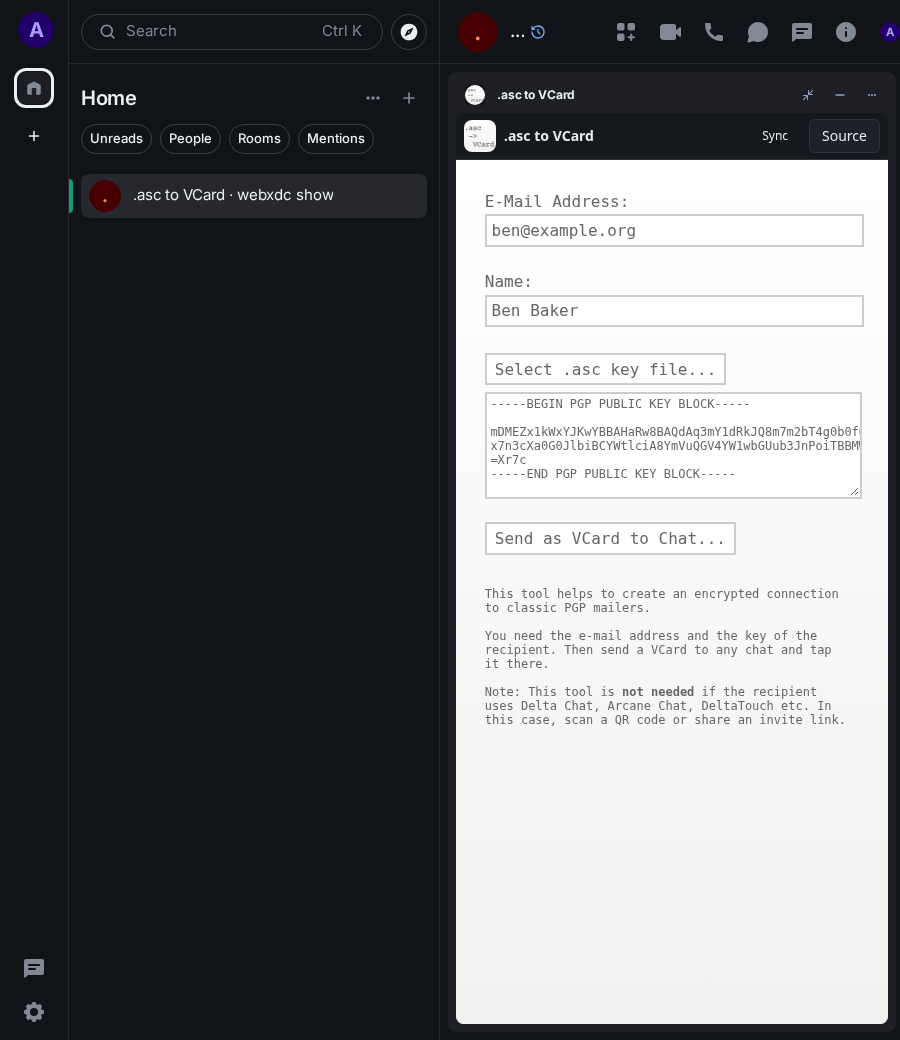Click the Sync button

pyautogui.click(x=775, y=136)
